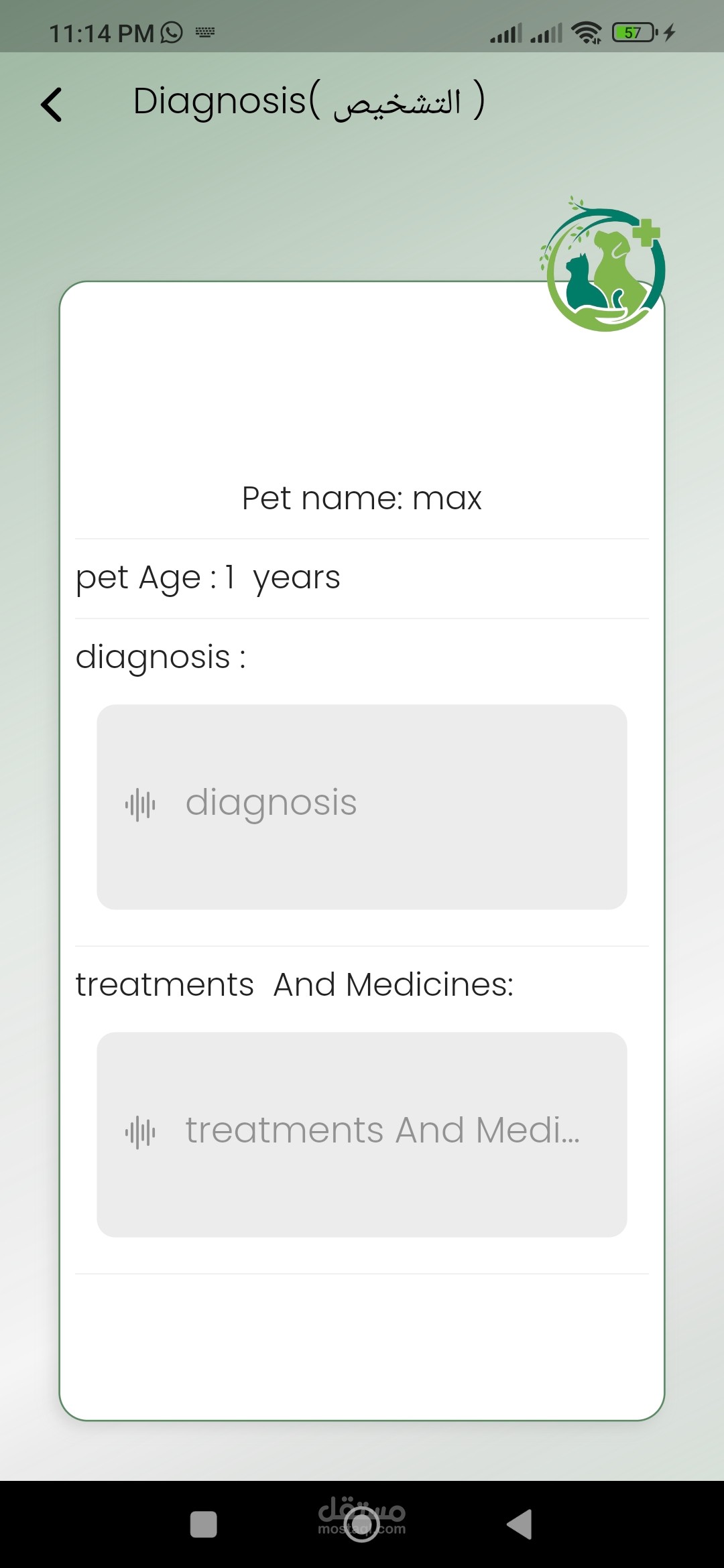Screen dimensions: 724x1568
Task: Tap the WhatsApp status bar icon
Action: 172,32
